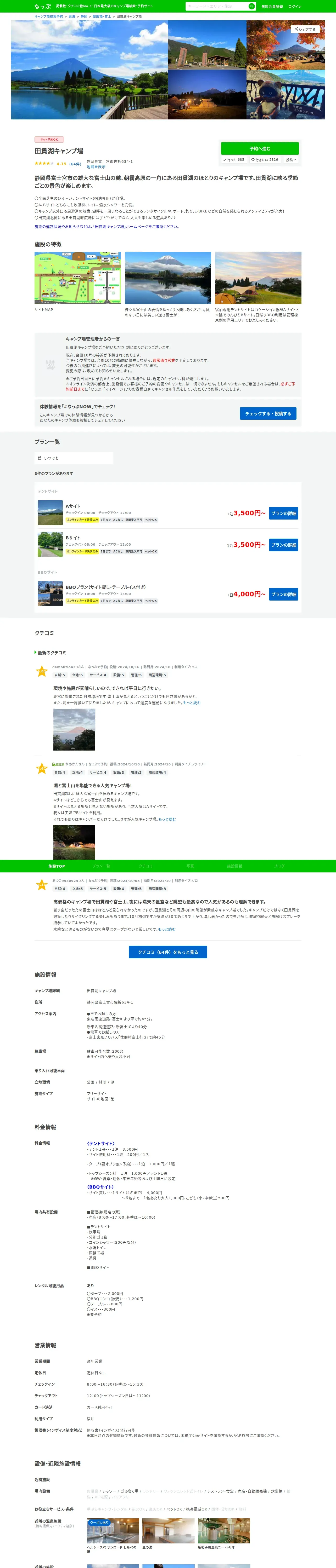Image resolution: width=336 pixels, height=1568 pixels.
Task: Click the Bサイト plan thumbnail
Action: click(x=50, y=544)
